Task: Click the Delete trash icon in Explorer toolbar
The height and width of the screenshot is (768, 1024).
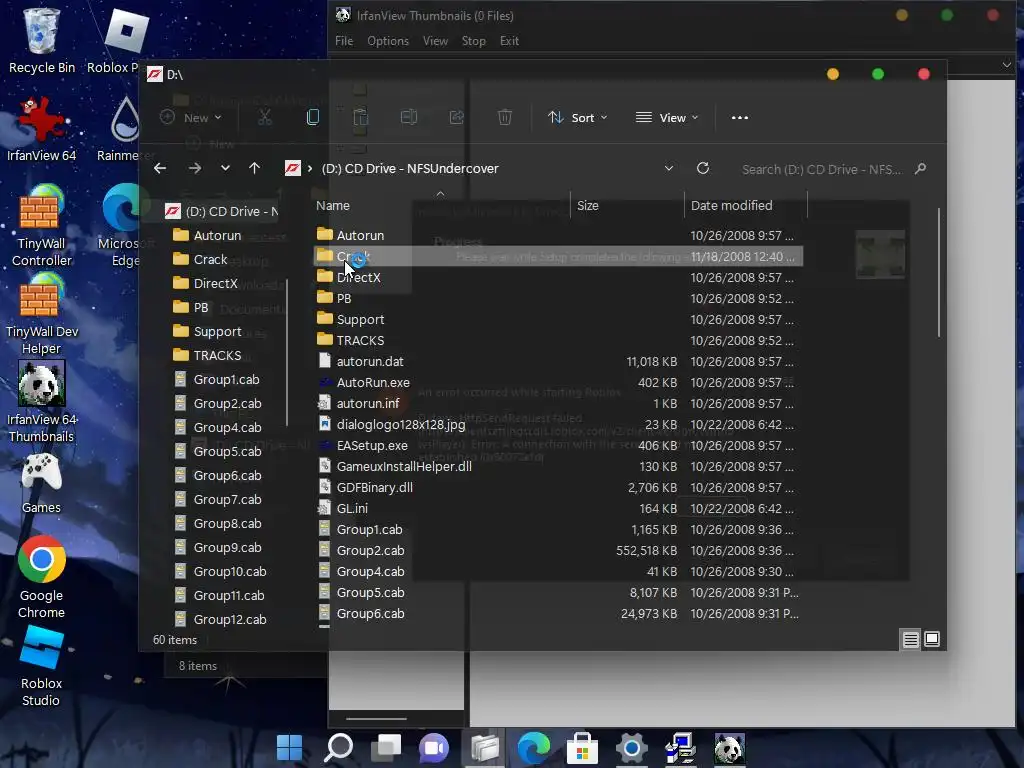Action: click(505, 118)
